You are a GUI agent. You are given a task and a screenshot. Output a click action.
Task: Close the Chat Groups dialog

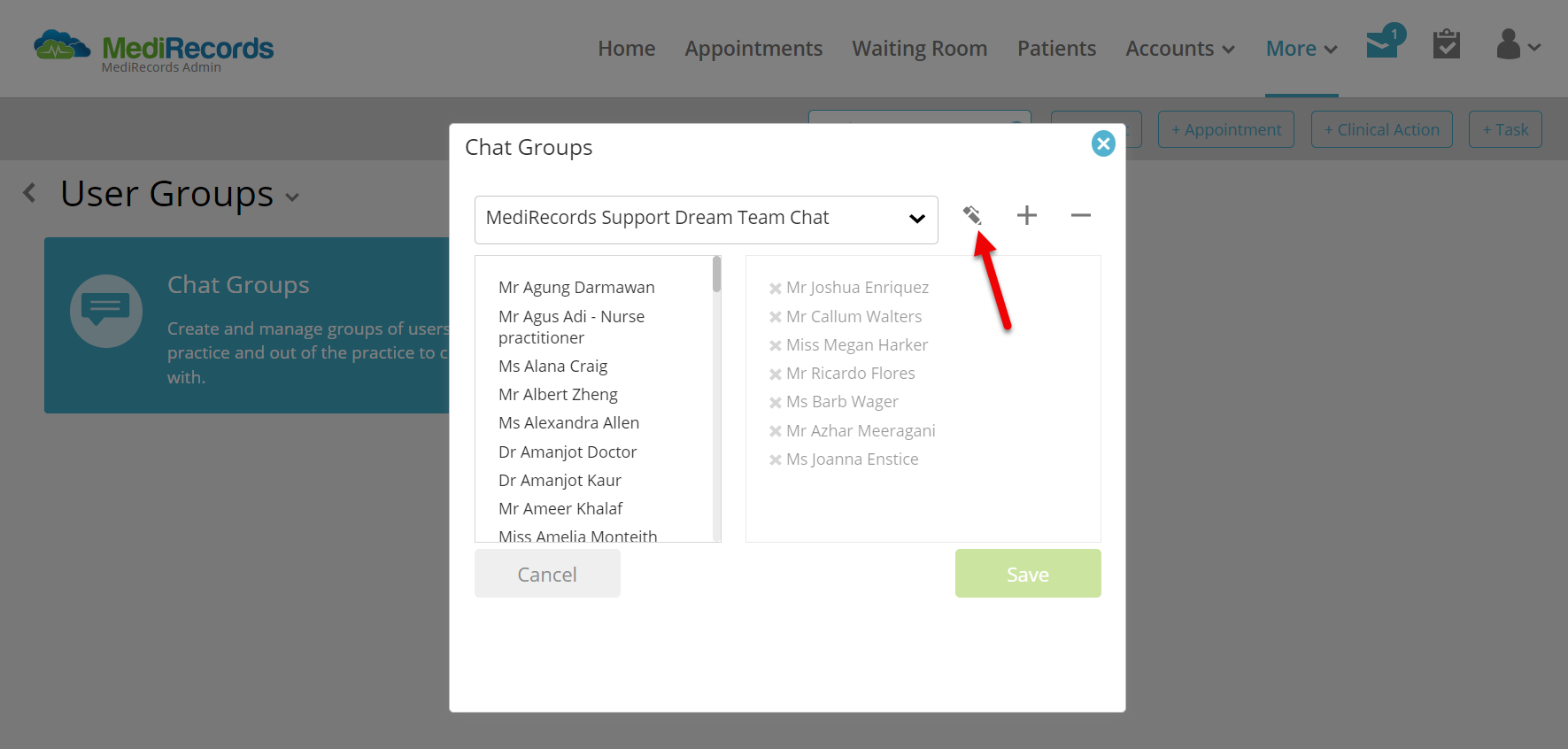tap(1103, 143)
